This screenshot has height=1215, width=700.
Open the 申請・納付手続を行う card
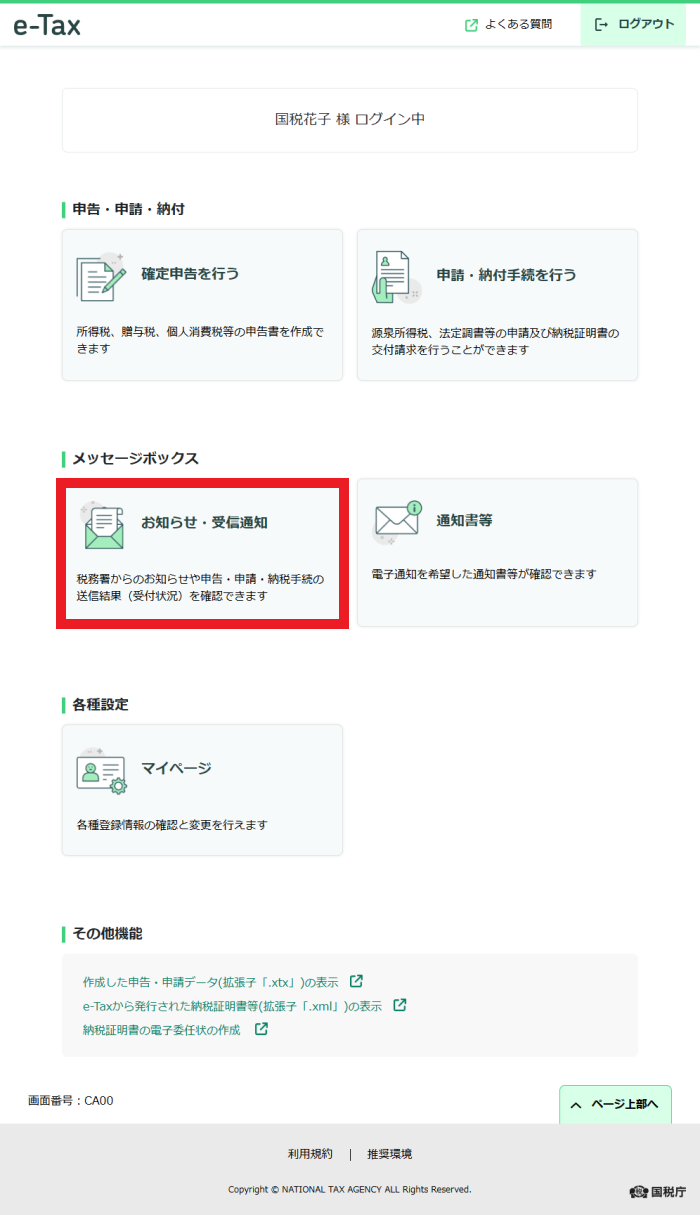(497, 305)
